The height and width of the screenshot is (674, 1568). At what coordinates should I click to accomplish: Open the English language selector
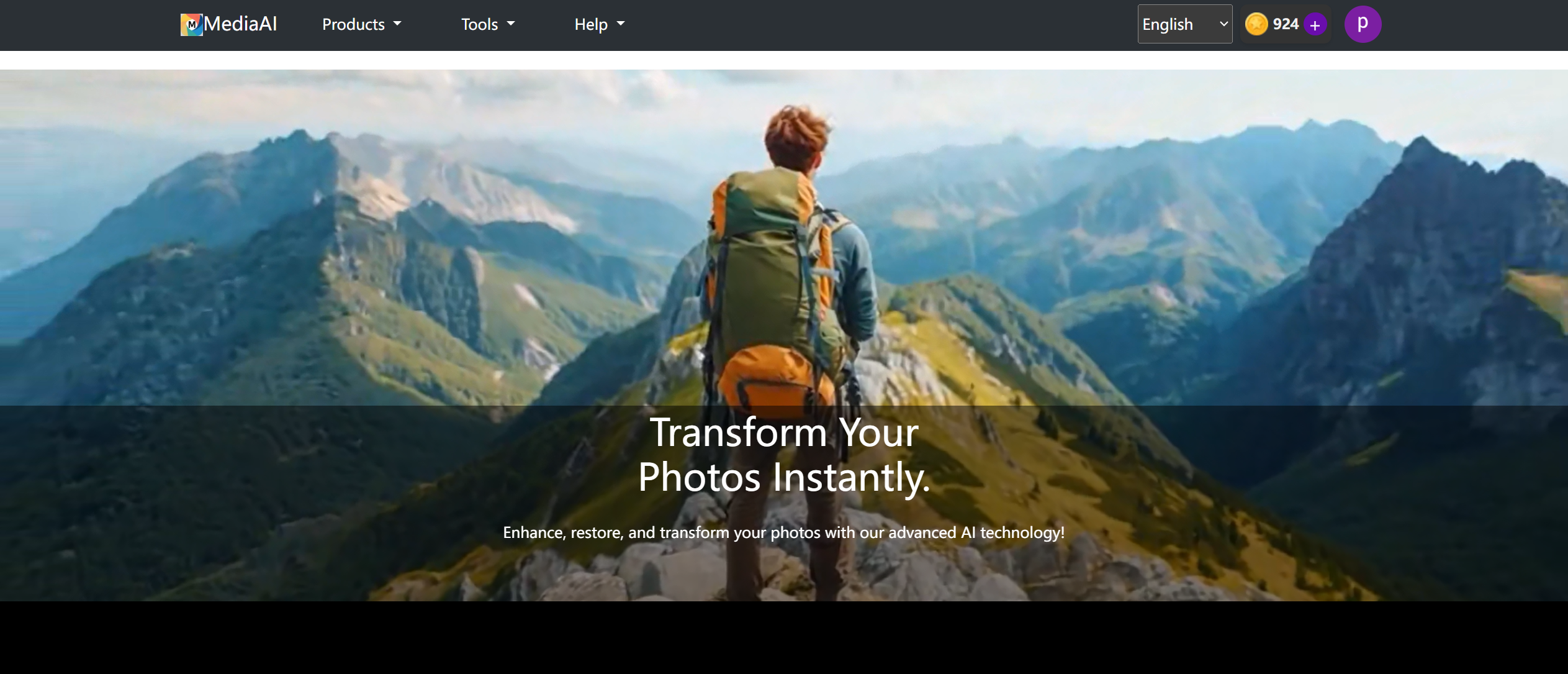(1184, 24)
